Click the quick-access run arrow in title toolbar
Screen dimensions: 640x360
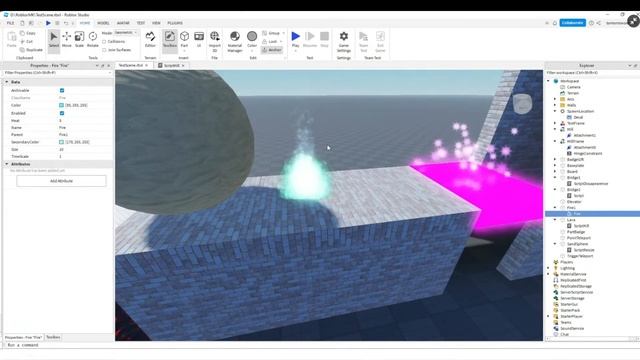pos(48,23)
